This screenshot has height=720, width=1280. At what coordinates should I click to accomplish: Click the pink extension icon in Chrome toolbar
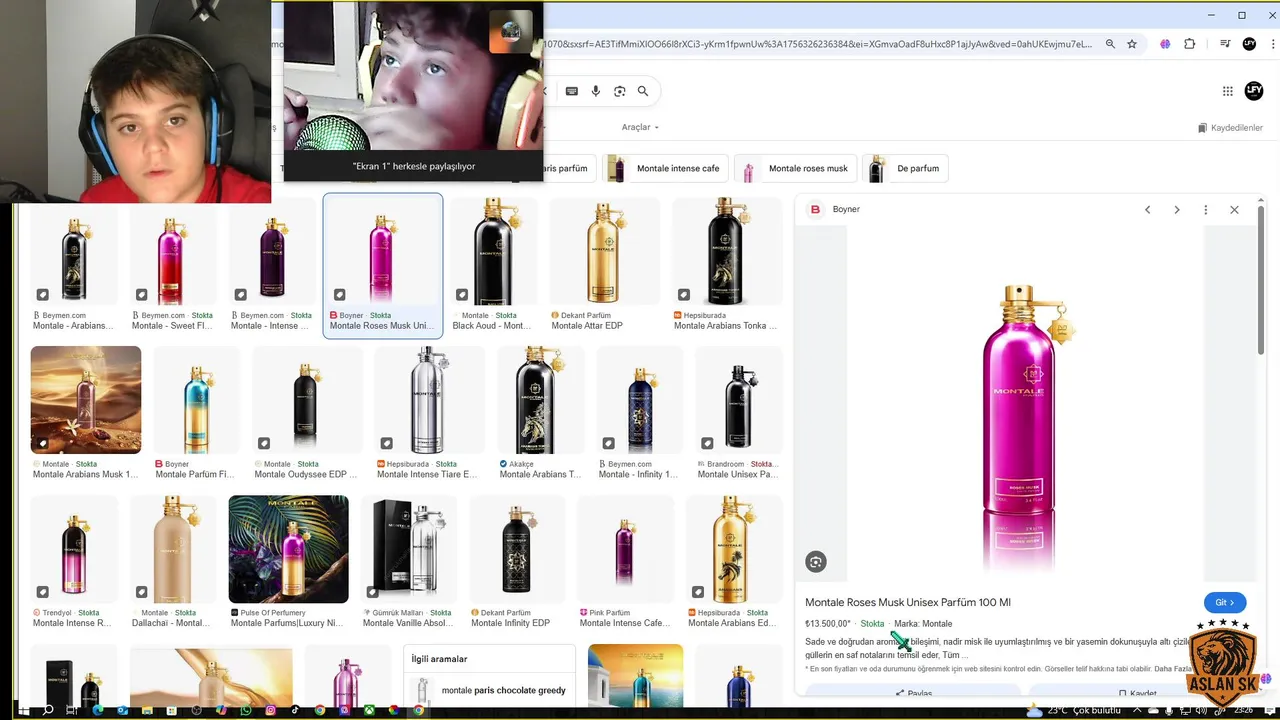coord(1165,44)
